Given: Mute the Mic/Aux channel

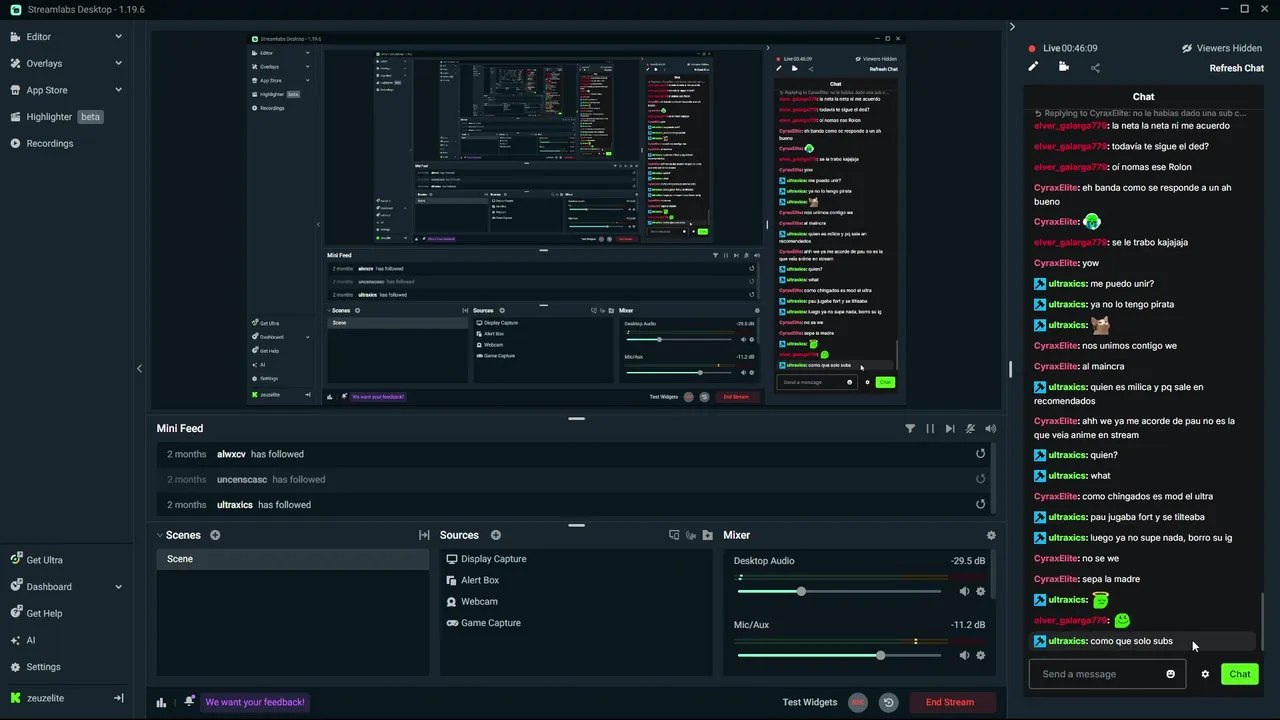Looking at the screenshot, I should (964, 655).
